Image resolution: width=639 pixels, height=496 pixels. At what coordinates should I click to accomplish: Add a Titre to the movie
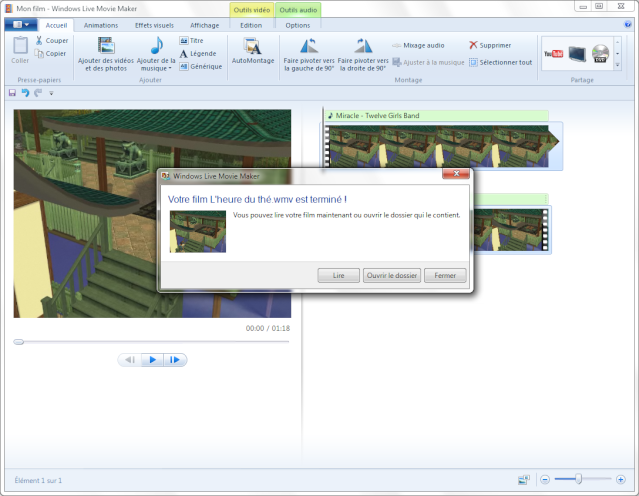[x=192, y=40]
